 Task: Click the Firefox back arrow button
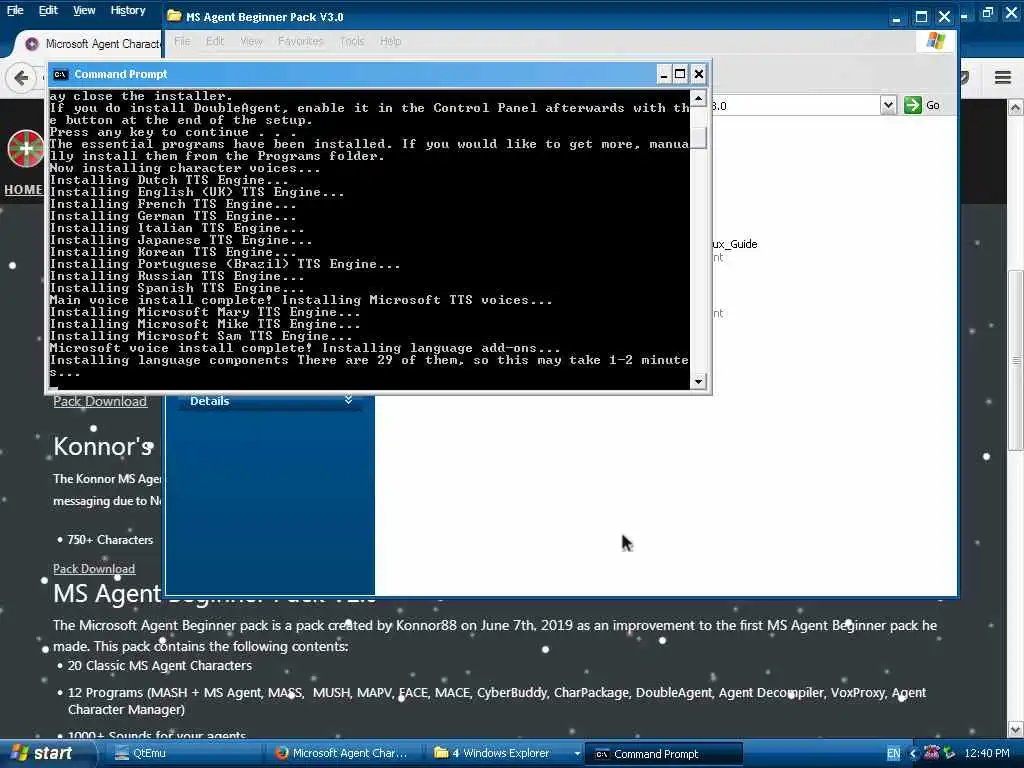coord(21,78)
